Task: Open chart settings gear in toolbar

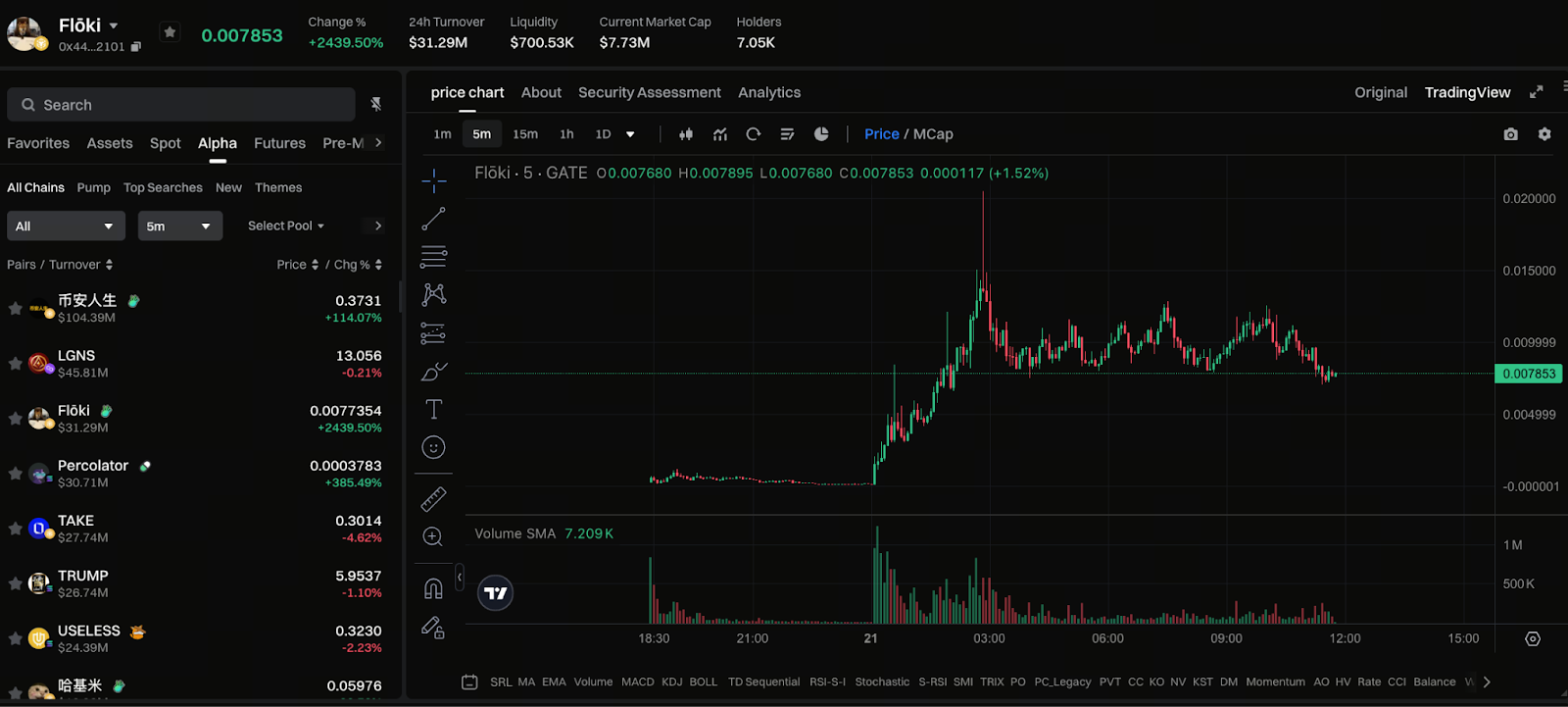Action: tap(1544, 134)
